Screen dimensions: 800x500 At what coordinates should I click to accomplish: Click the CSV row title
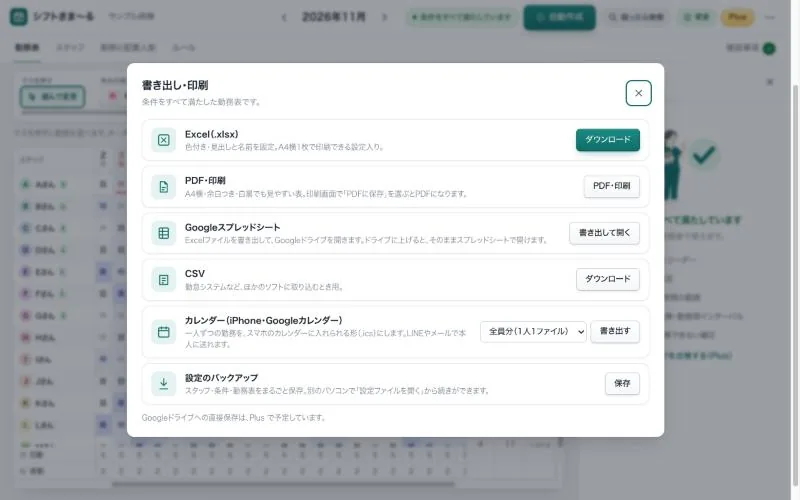coord(194,274)
